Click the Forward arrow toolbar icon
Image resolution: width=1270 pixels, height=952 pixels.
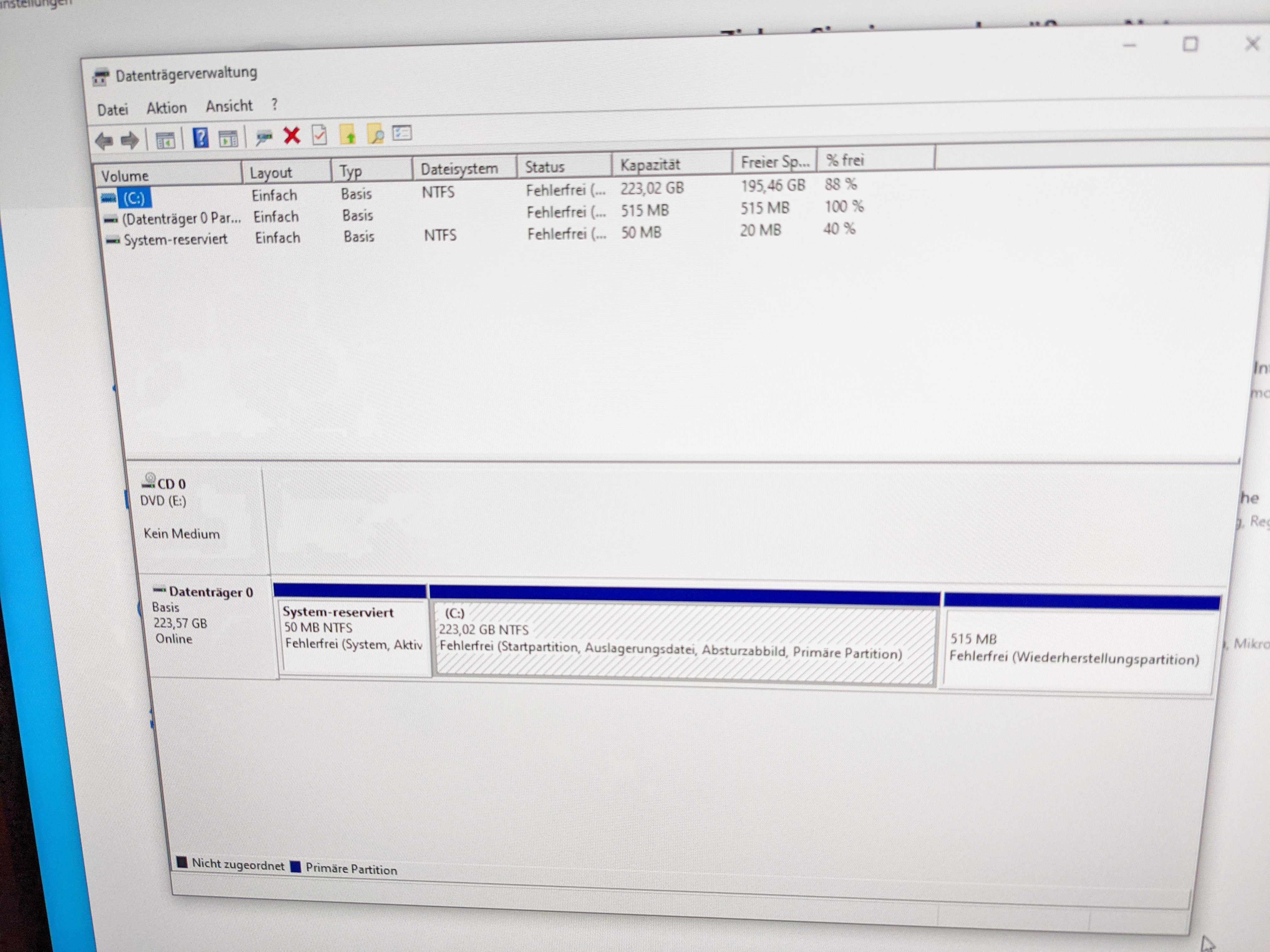(130, 140)
